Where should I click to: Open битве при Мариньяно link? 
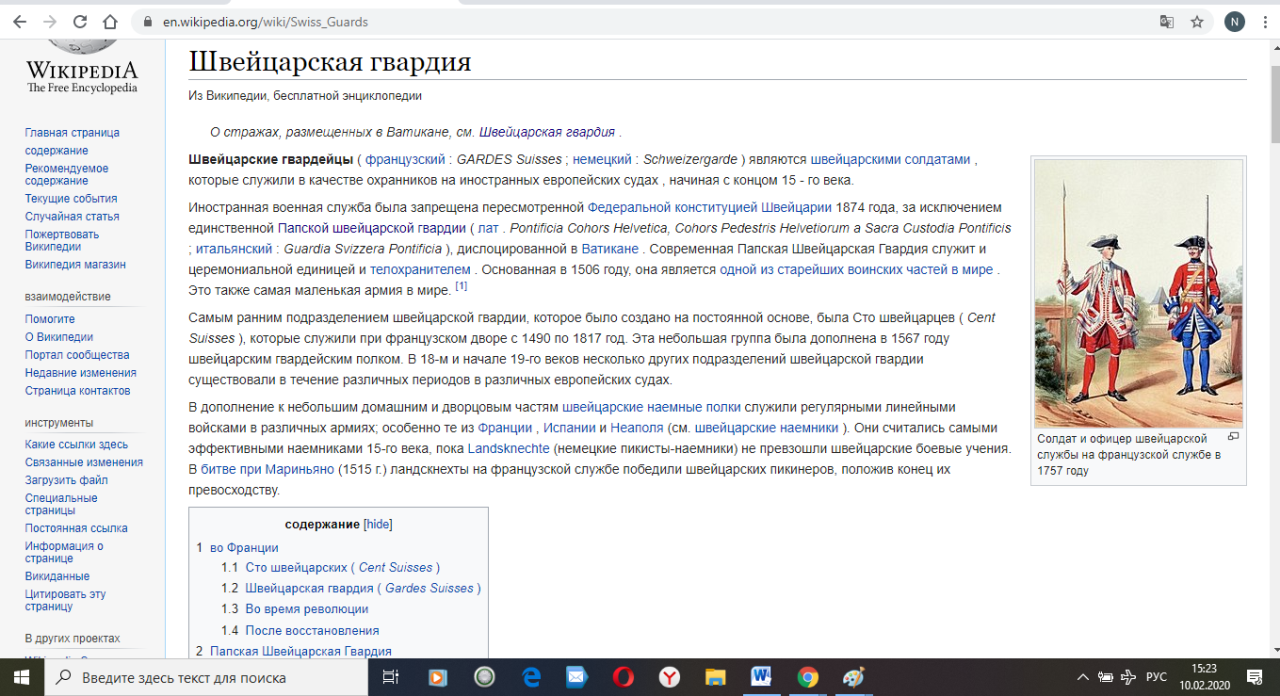(x=267, y=468)
